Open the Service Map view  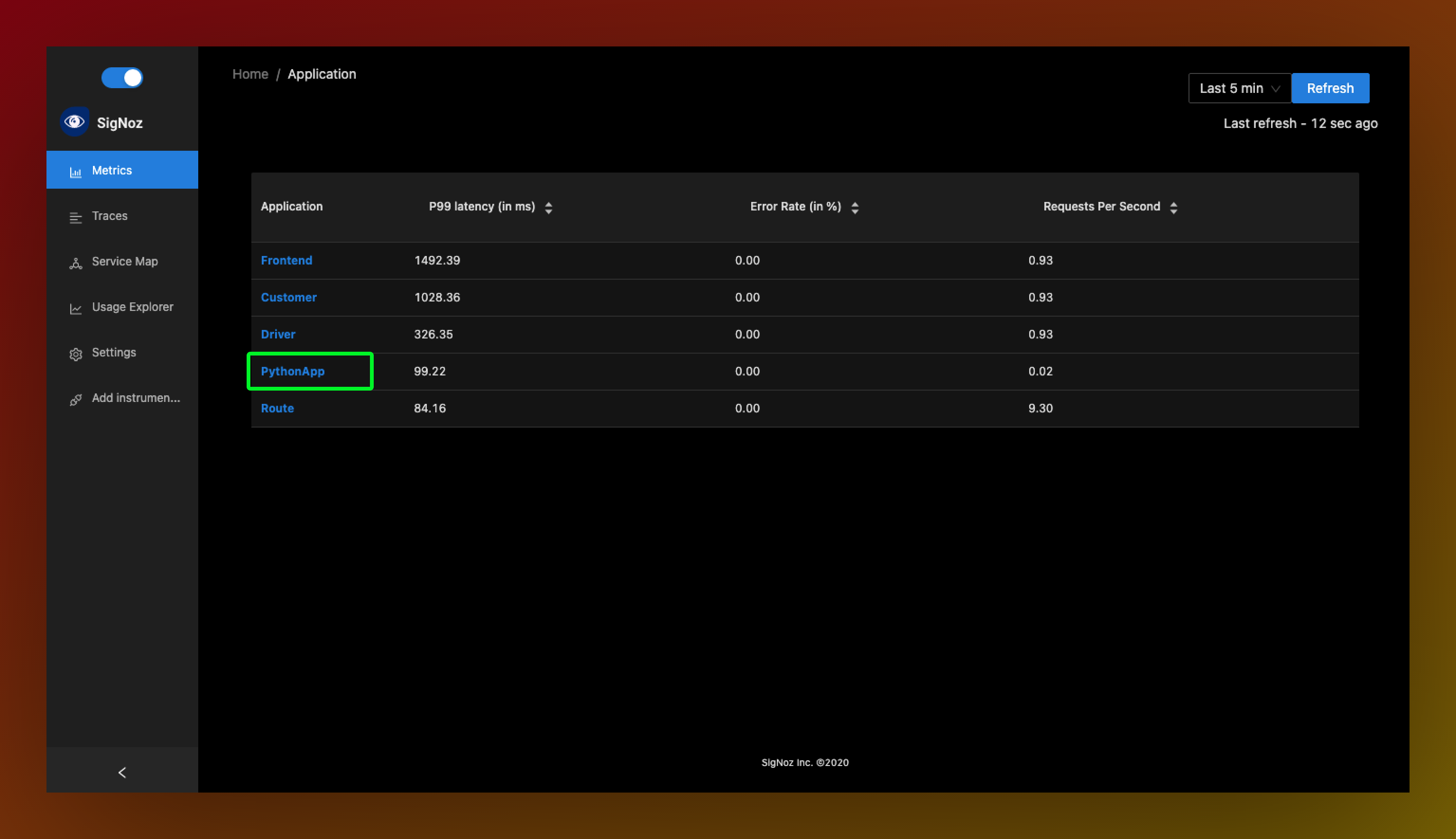click(x=125, y=261)
